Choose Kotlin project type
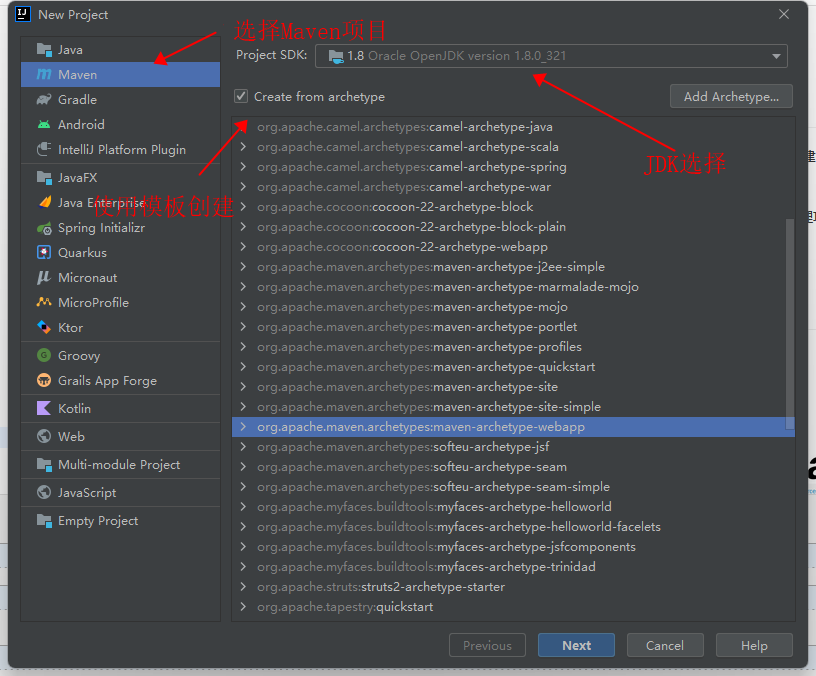816x676 pixels. point(120,409)
